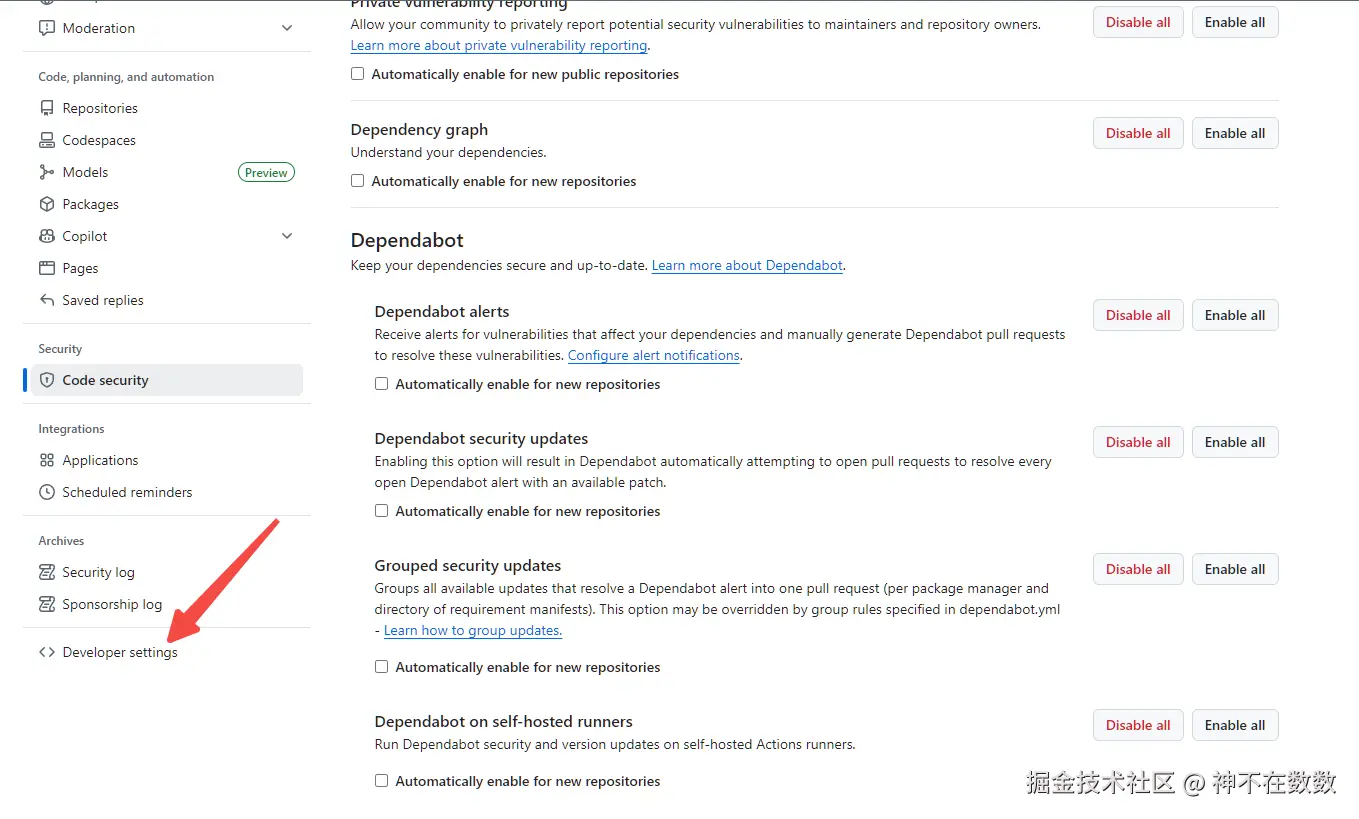Click the Codespaces icon in sidebar
This screenshot has width=1359, height=819.
46,140
